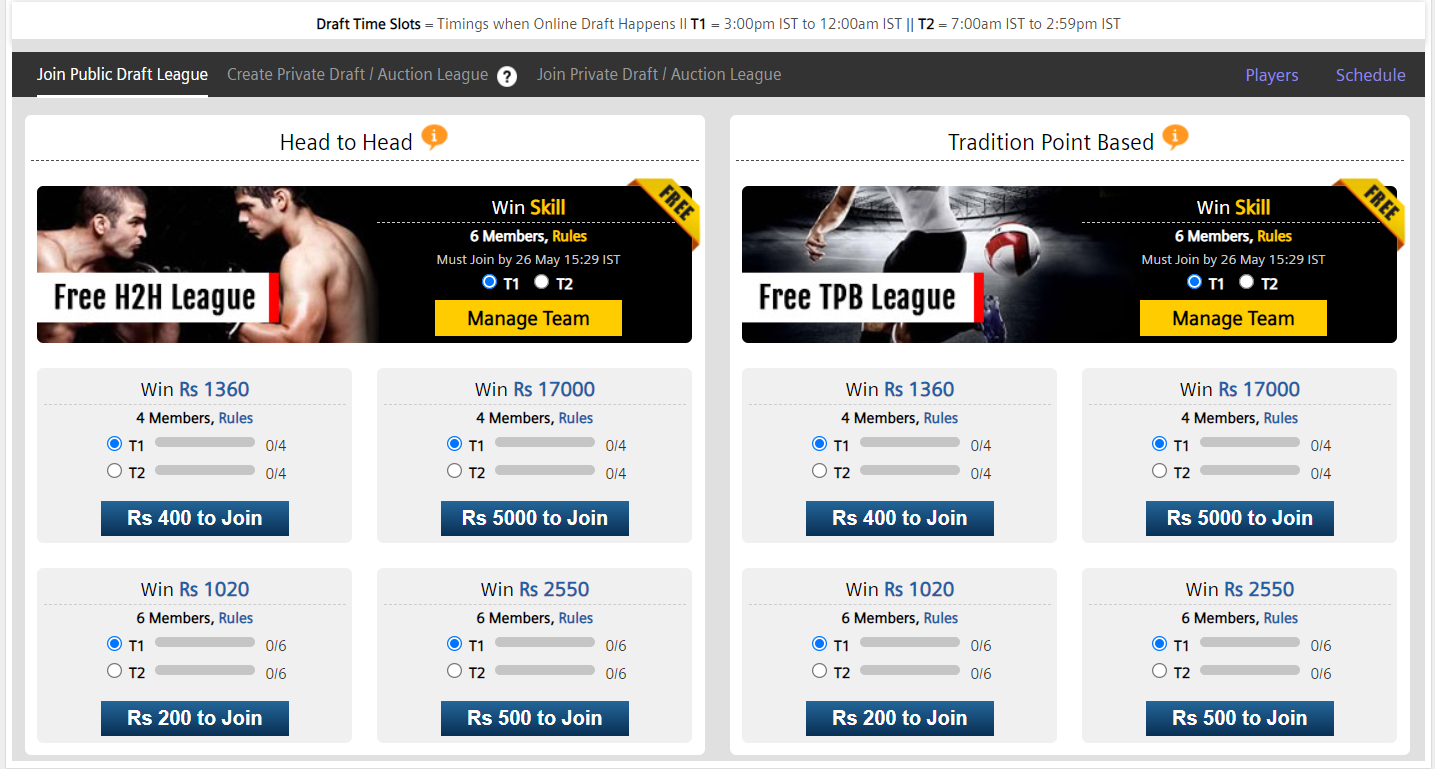
Task: Click the help question mark icon
Action: tap(507, 76)
